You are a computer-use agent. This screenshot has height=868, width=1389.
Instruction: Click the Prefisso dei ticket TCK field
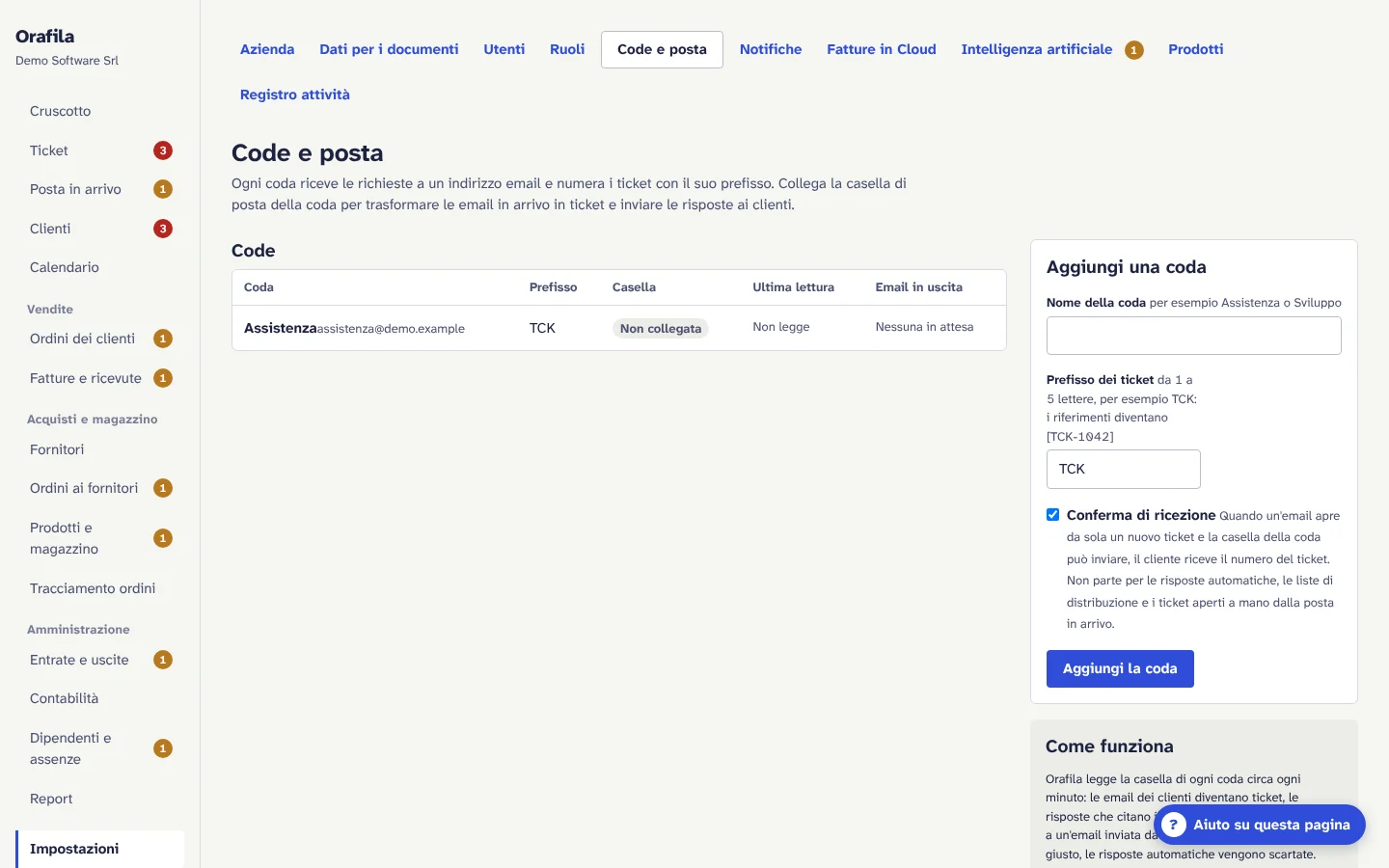1124,469
